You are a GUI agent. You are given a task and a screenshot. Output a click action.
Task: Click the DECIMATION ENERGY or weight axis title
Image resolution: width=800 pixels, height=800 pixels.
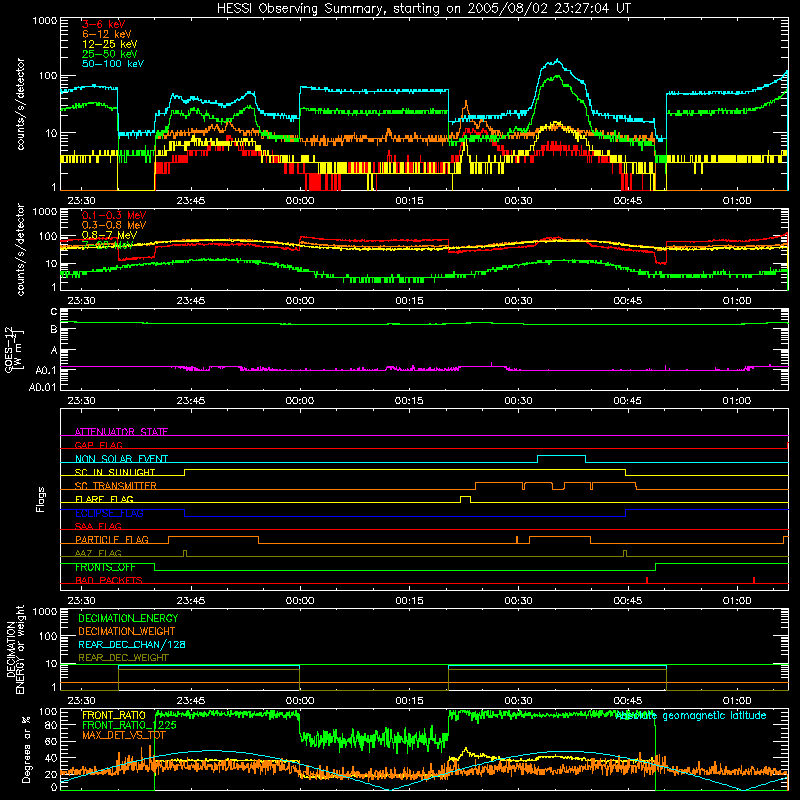(15, 649)
